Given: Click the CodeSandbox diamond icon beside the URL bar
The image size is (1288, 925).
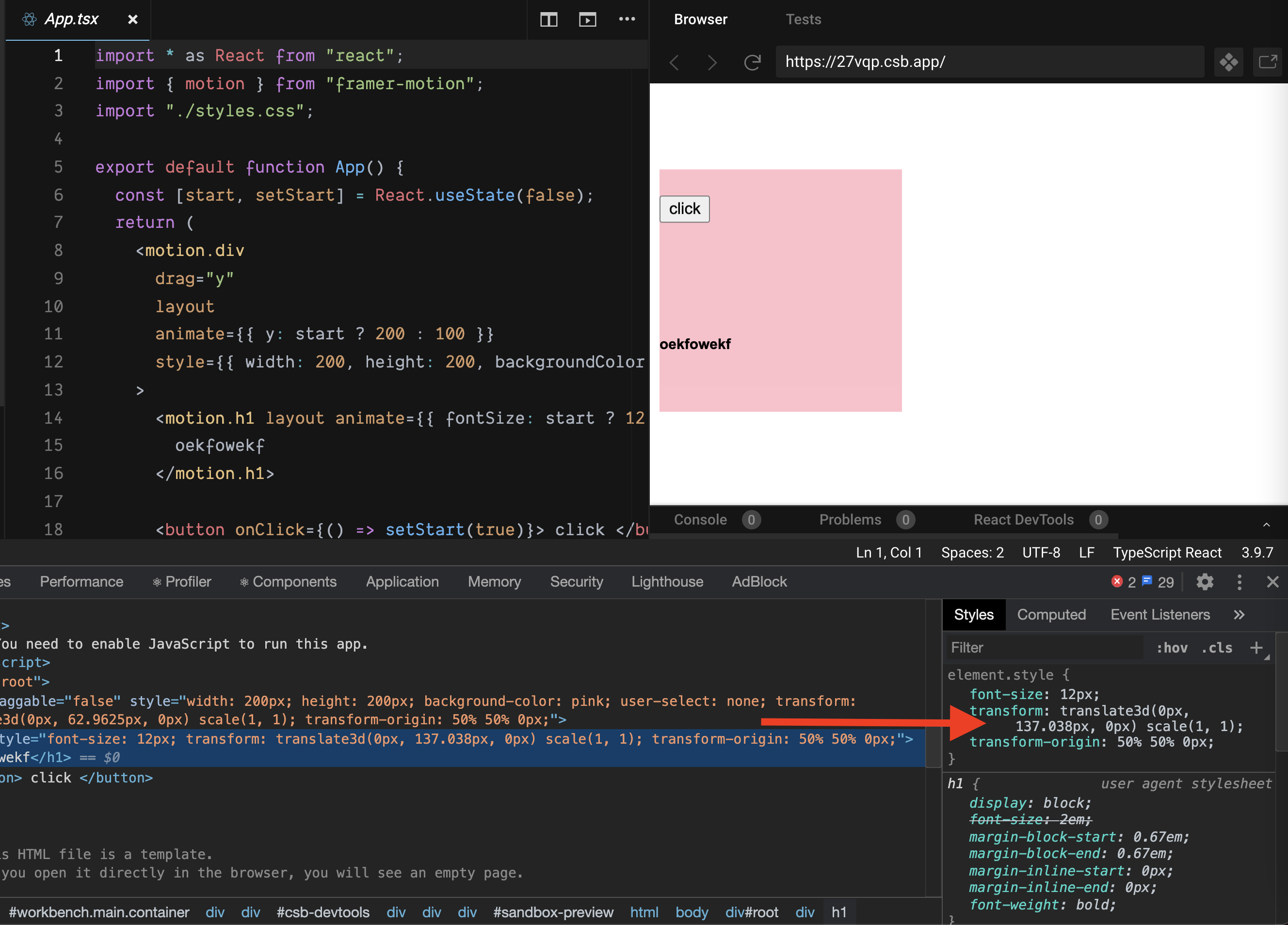Looking at the screenshot, I should click(x=1229, y=63).
